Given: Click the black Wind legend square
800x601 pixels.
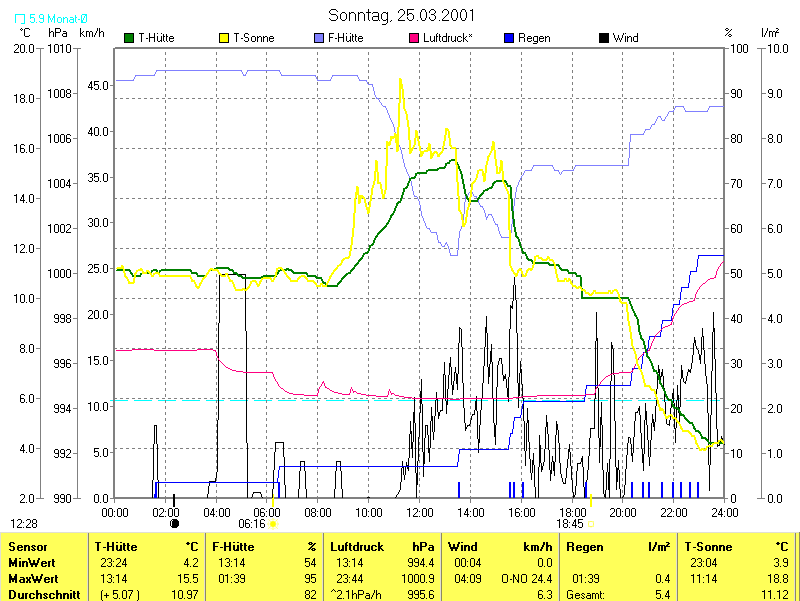Looking at the screenshot, I should 604,38.
